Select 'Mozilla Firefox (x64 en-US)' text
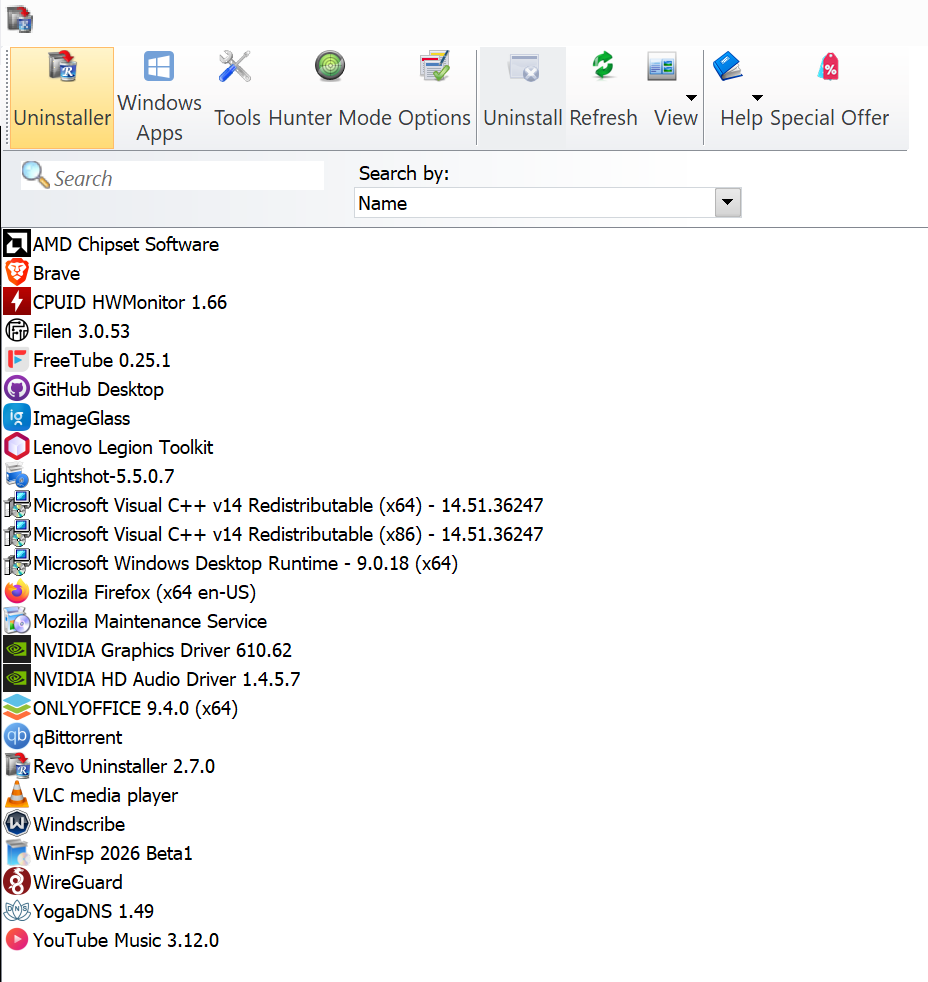 pyautogui.click(x=145, y=592)
